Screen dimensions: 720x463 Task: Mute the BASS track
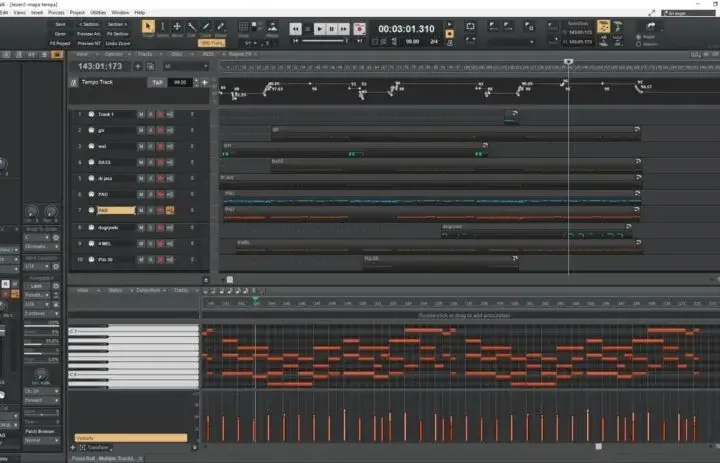(141, 162)
